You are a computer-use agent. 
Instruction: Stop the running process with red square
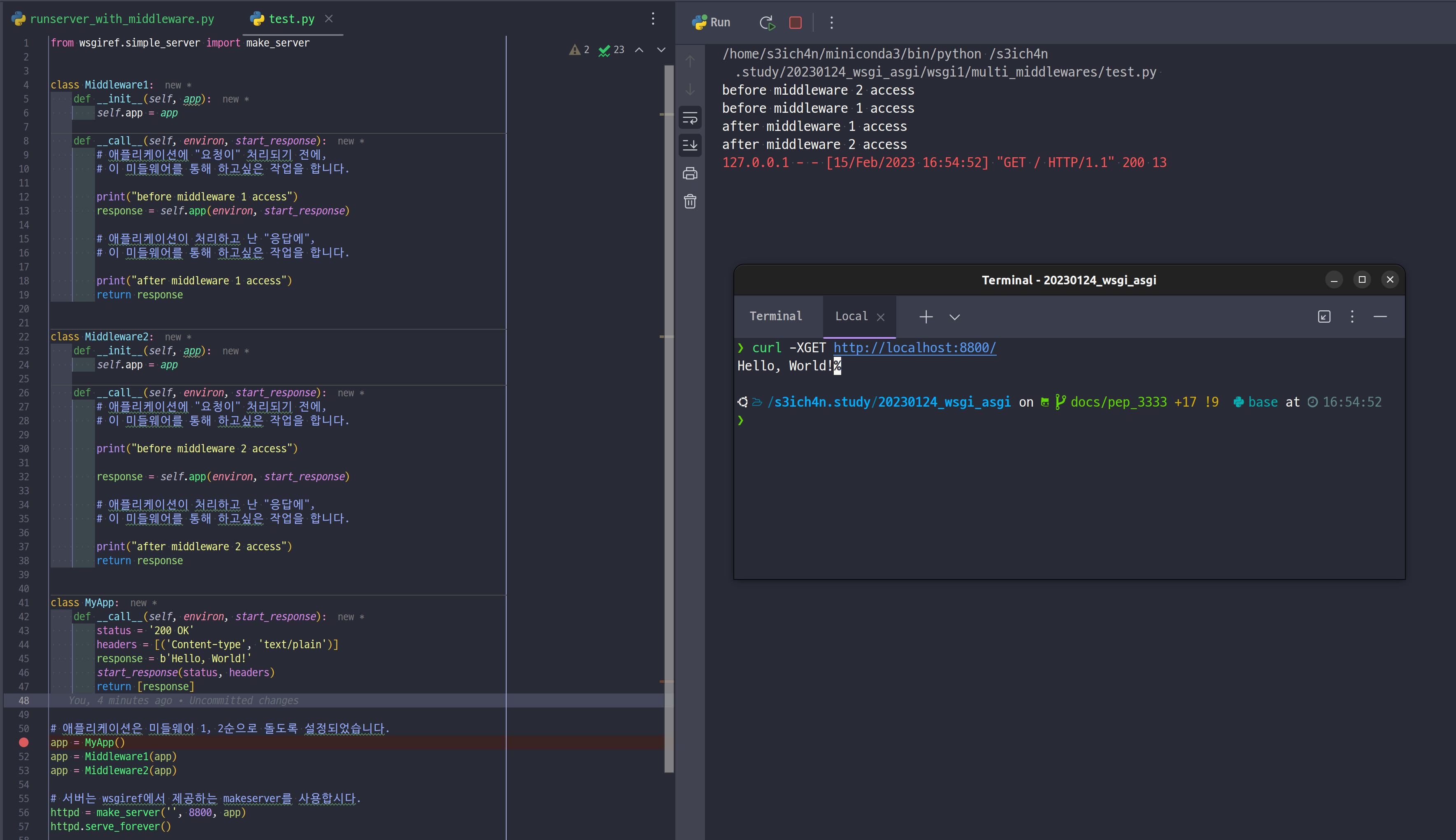[795, 23]
